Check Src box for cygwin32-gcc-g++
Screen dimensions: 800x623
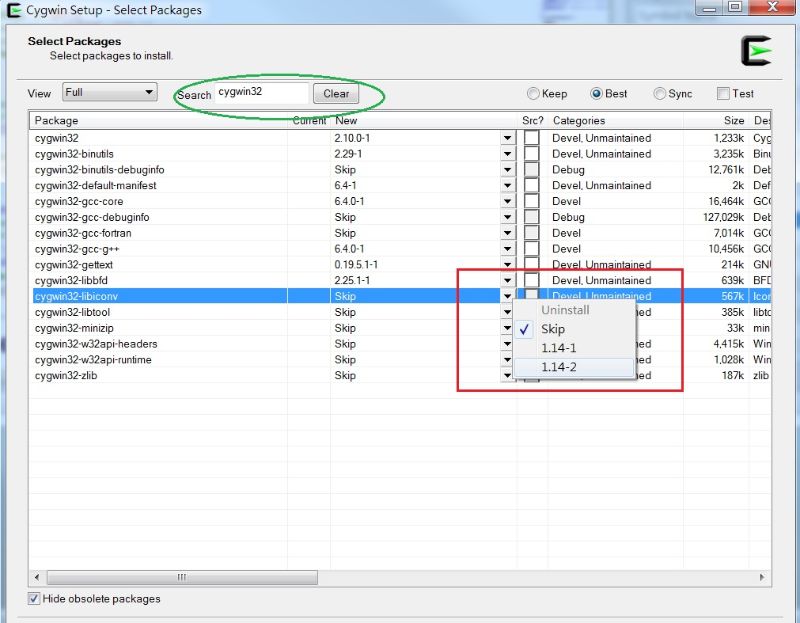[532, 248]
